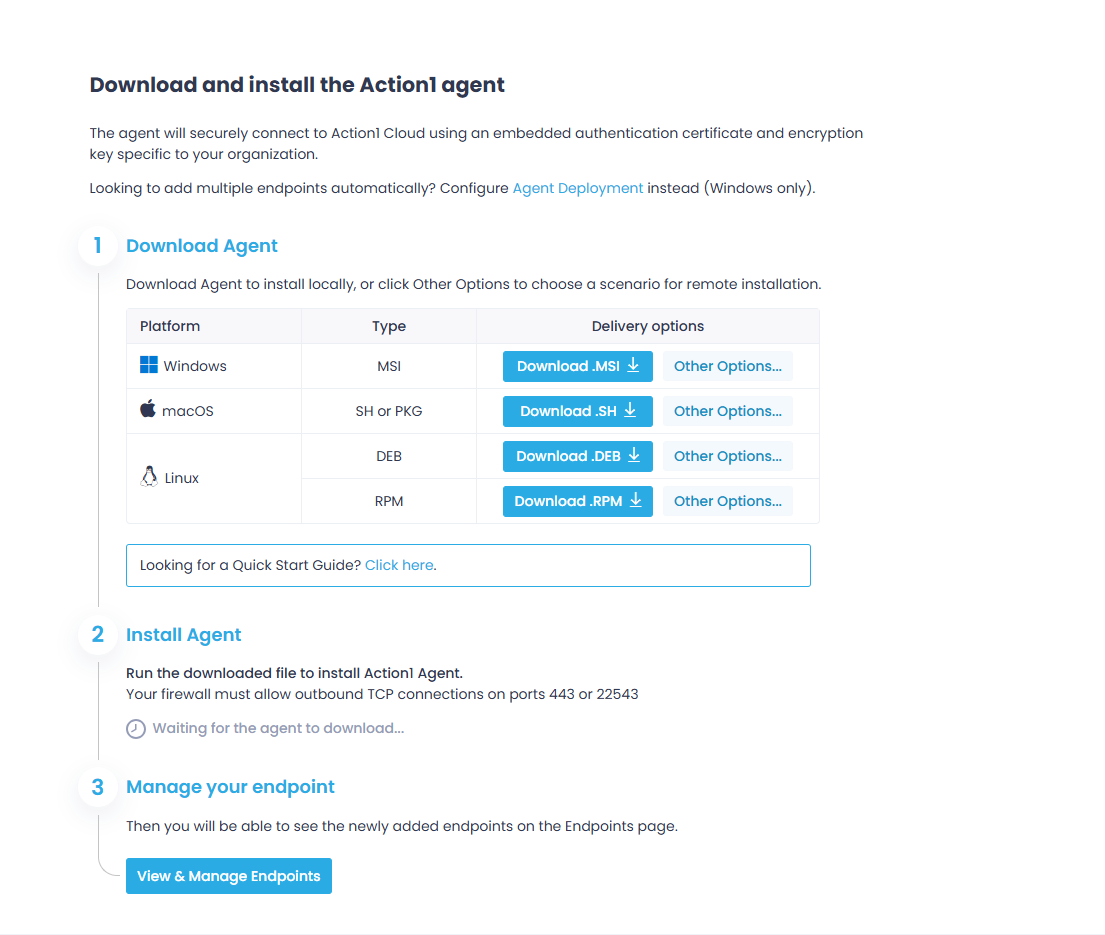The height and width of the screenshot is (935, 1105).
Task: Click the clock icon beside waiting message
Action: [x=136, y=729]
